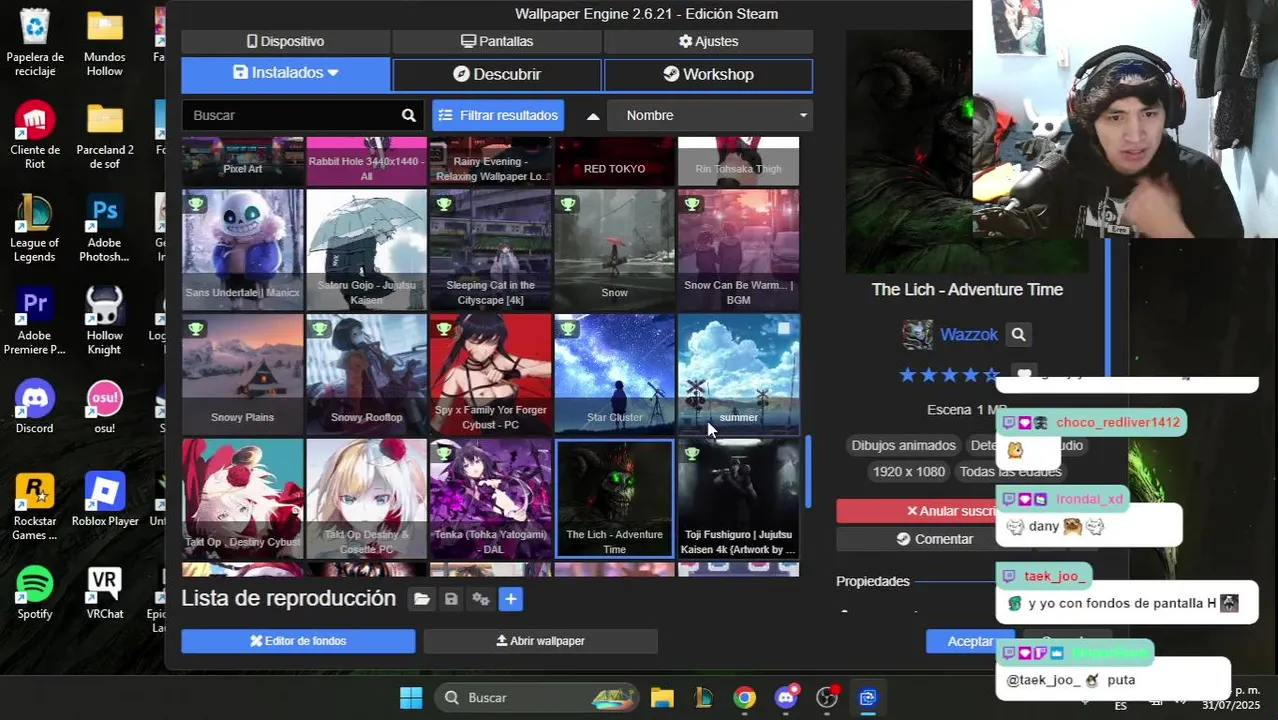Toggle the sort direction arrow
1278x720 pixels.
click(x=593, y=116)
